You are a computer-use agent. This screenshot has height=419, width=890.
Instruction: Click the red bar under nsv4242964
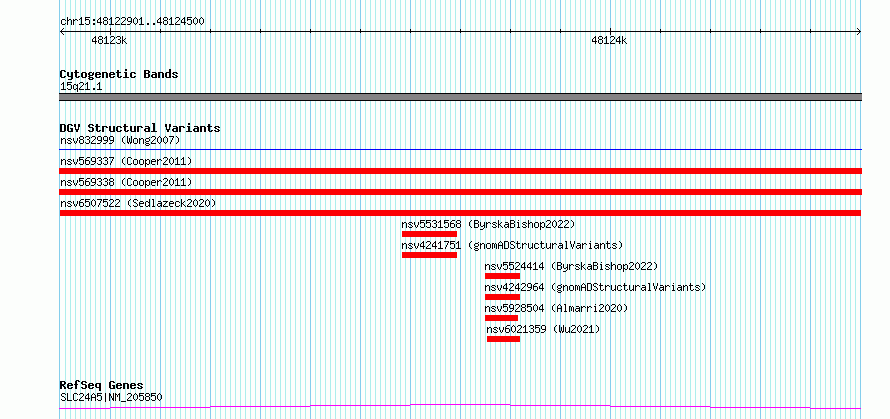(502, 297)
